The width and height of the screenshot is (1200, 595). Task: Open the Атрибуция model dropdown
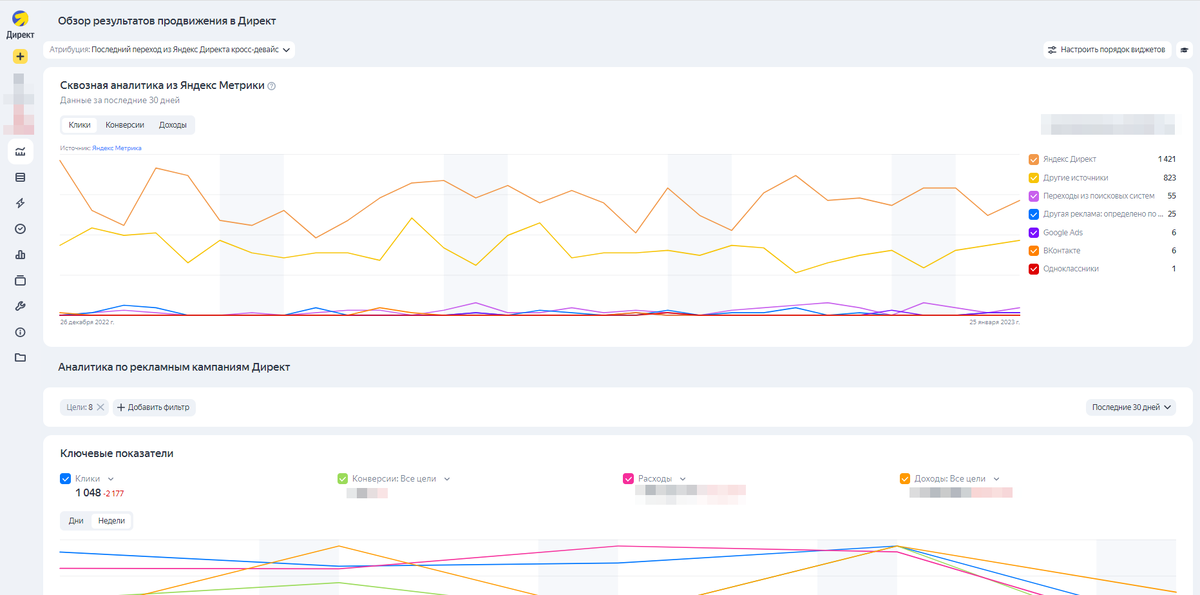point(169,49)
